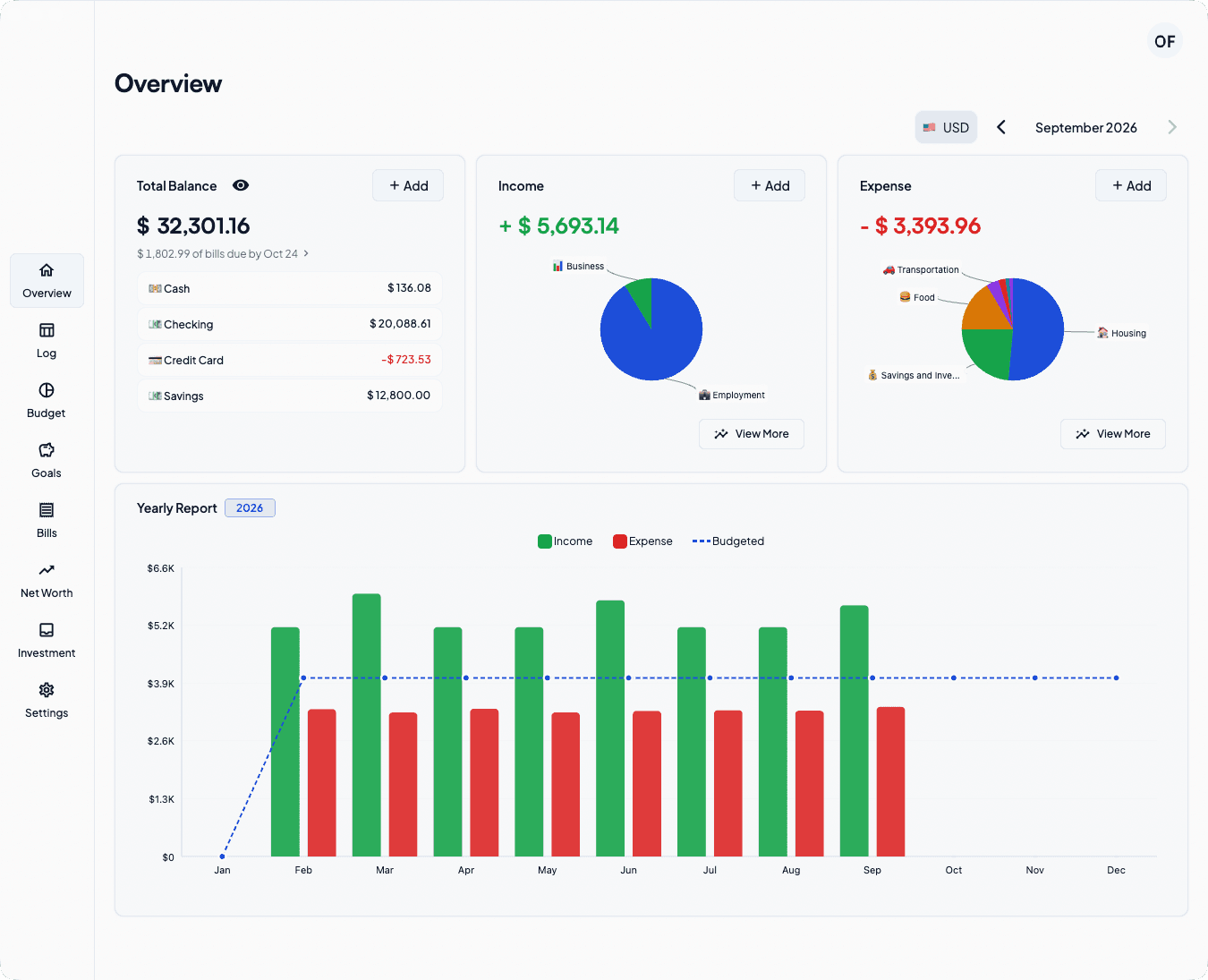Open the Bills list icon
This screenshot has width=1208, height=980.
tap(47, 510)
